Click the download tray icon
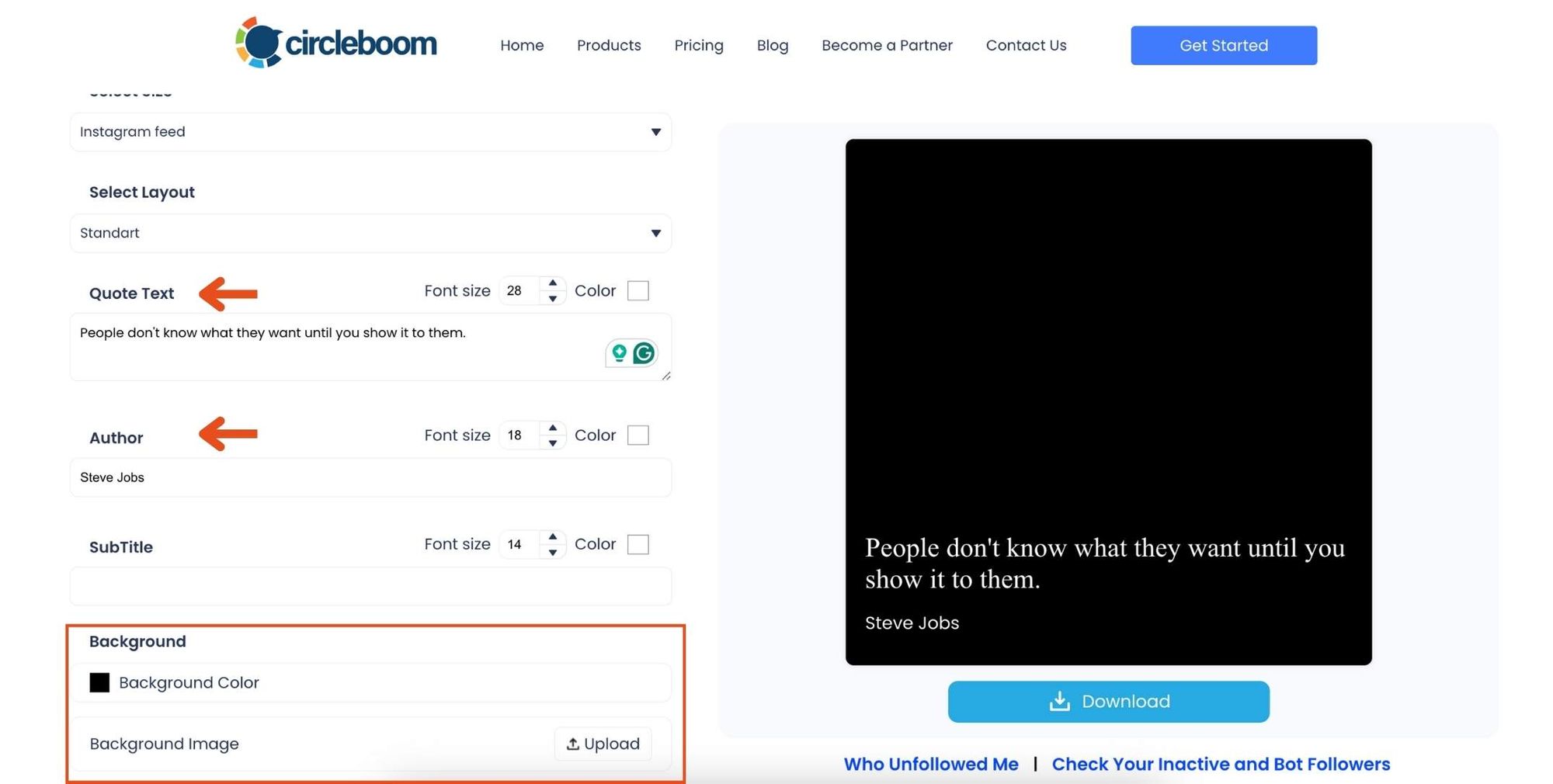 click(x=1059, y=702)
